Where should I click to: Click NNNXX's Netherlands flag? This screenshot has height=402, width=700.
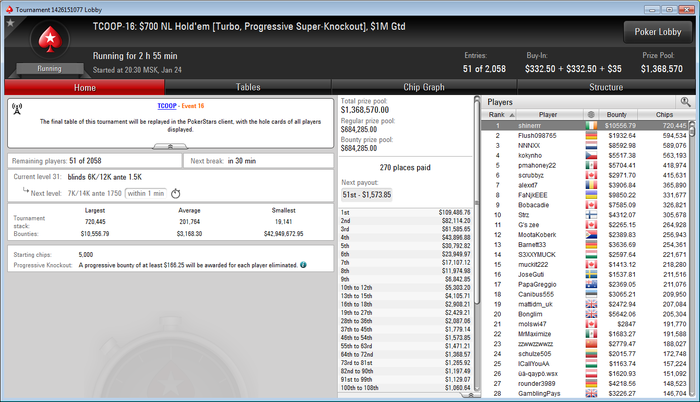(591, 146)
